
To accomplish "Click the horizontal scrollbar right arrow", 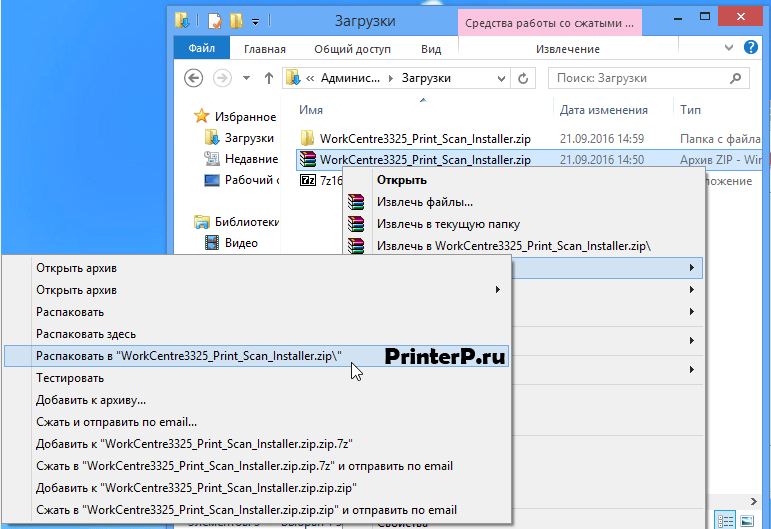I will click(754, 501).
